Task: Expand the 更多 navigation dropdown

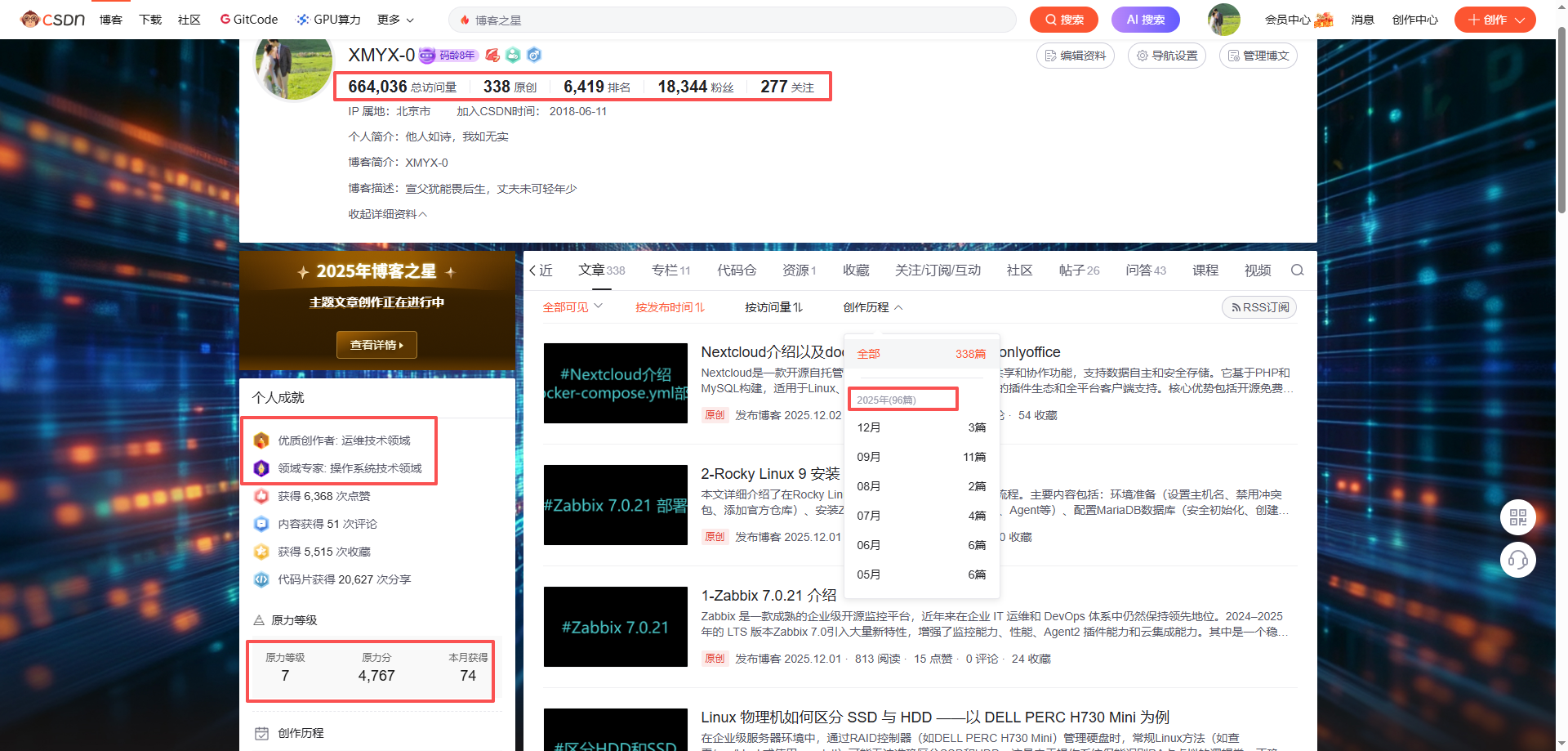Action: coord(396,20)
